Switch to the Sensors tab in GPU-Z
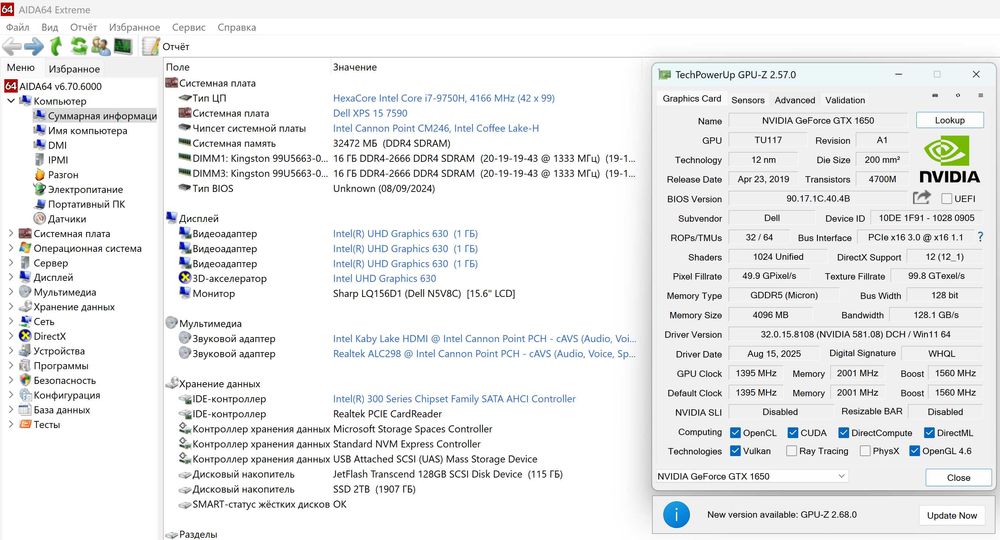Viewport: 1000px width, 540px height. [747, 100]
